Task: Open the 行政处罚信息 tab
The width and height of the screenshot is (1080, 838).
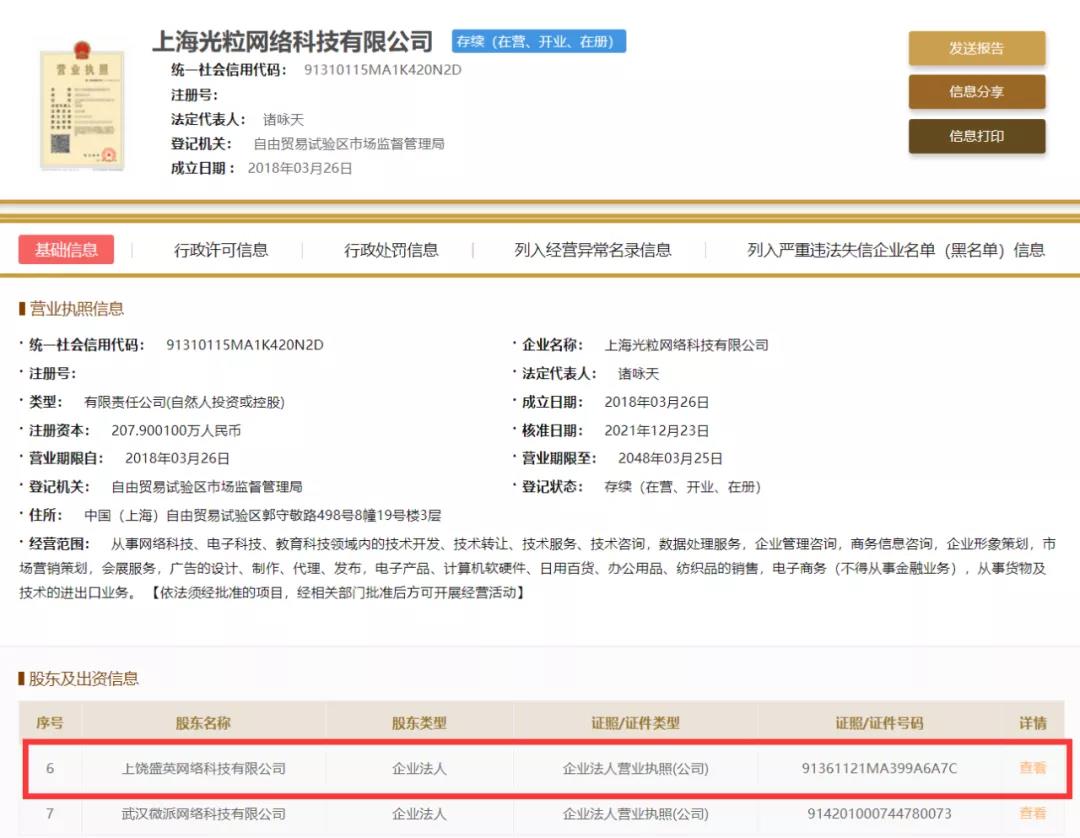Action: [391, 250]
